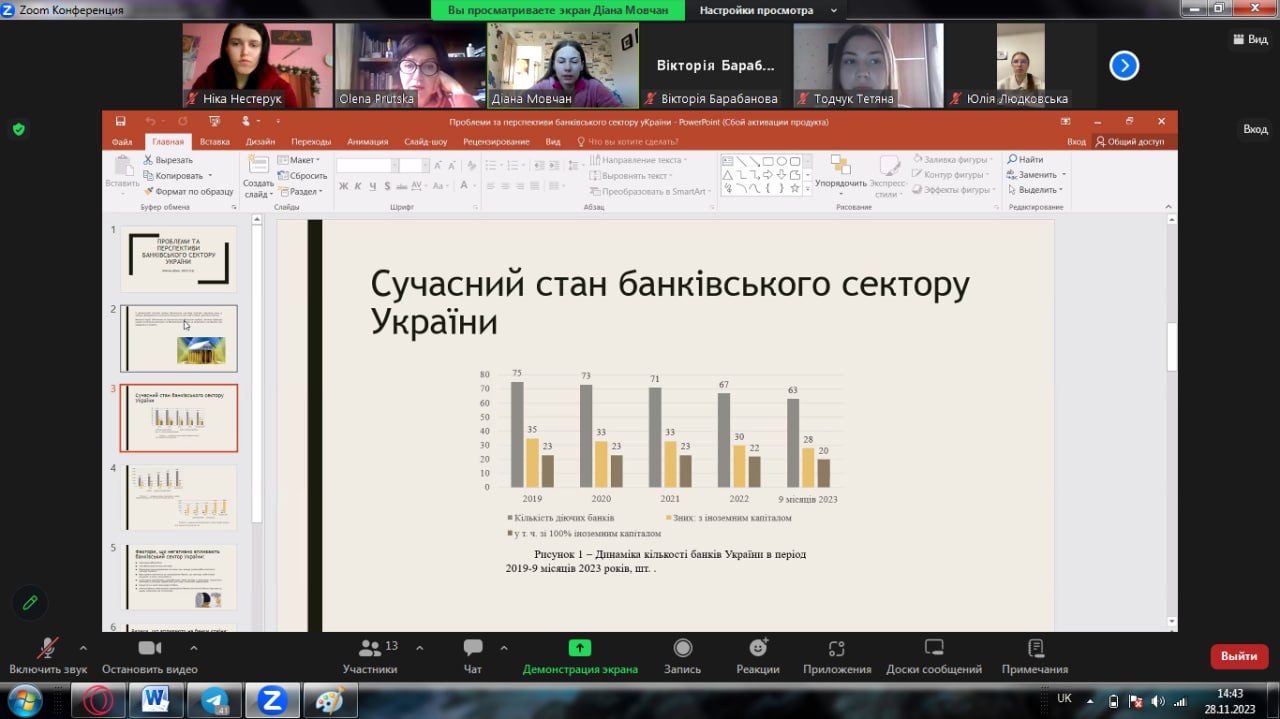Leave the meeting with Выйти button
The height and width of the screenshot is (719, 1280).
(1239, 656)
